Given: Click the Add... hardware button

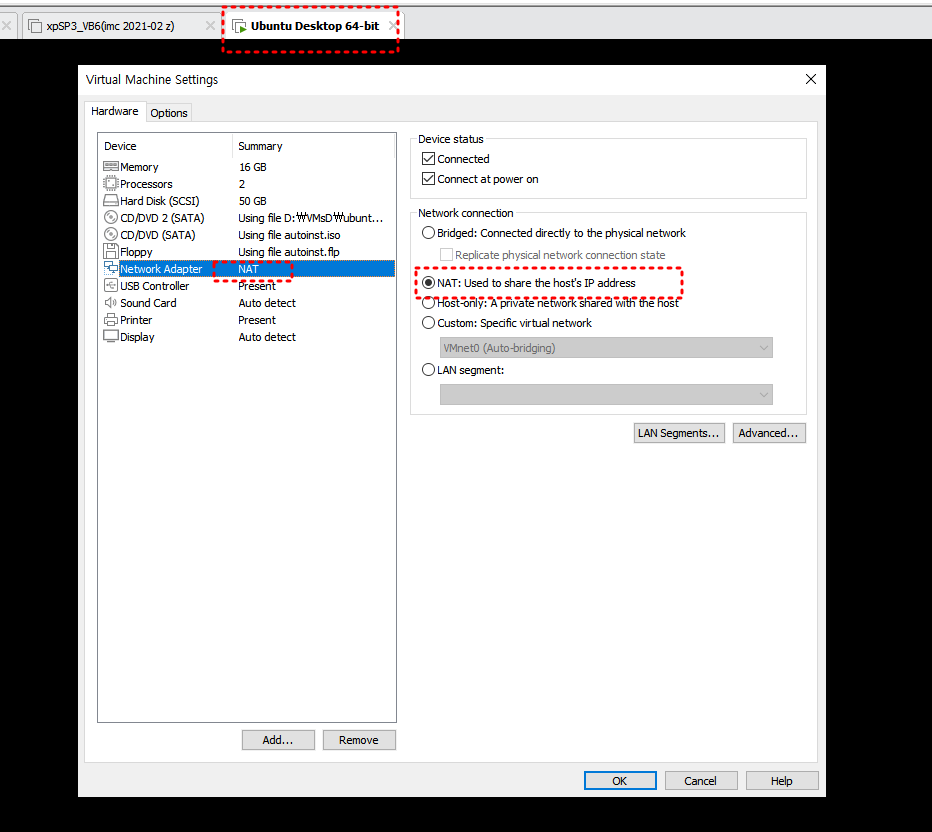Looking at the screenshot, I should [278, 740].
